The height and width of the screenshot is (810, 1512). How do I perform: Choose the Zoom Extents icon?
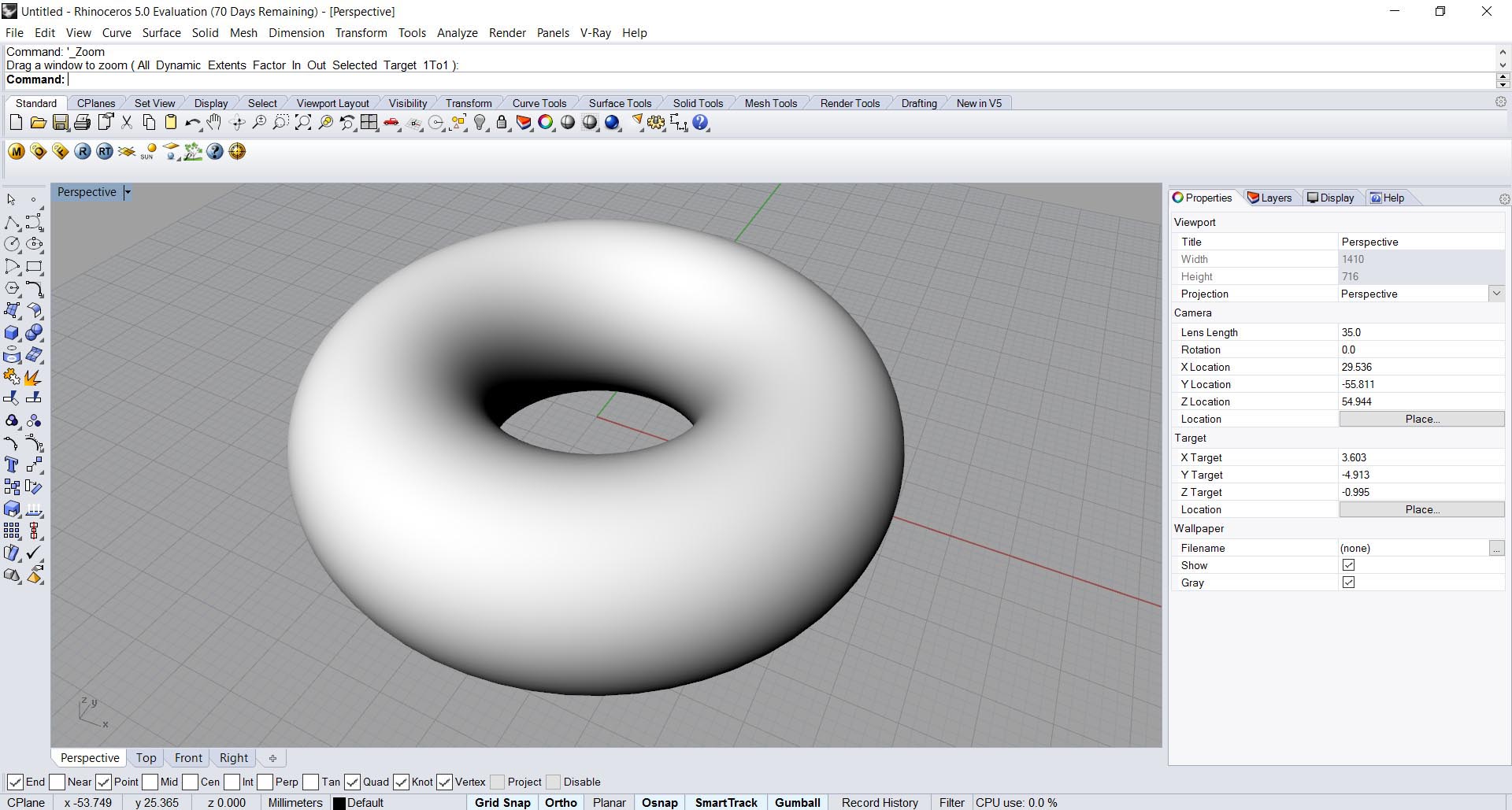coord(302,123)
